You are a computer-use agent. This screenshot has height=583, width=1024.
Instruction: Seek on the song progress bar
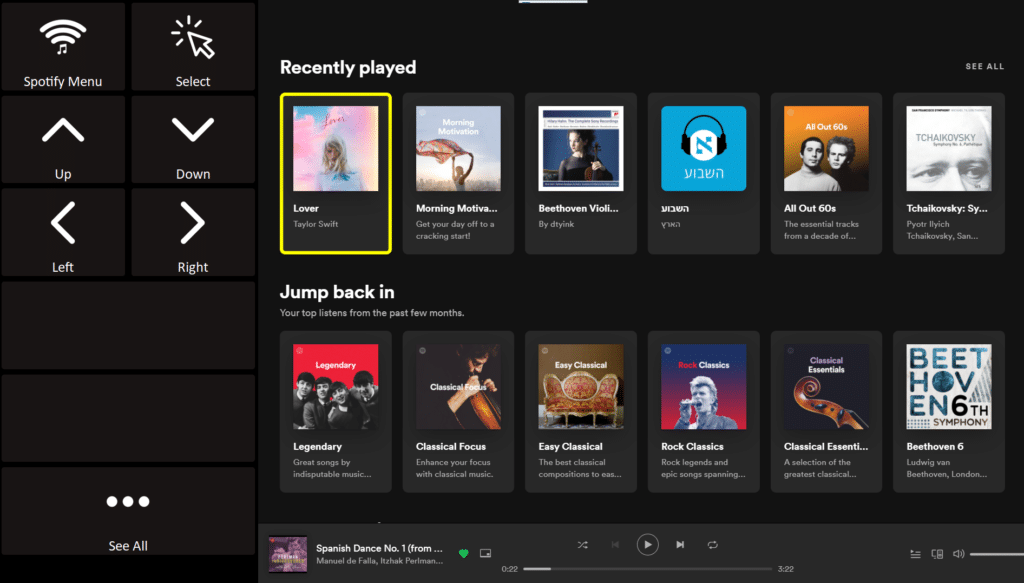[647, 569]
